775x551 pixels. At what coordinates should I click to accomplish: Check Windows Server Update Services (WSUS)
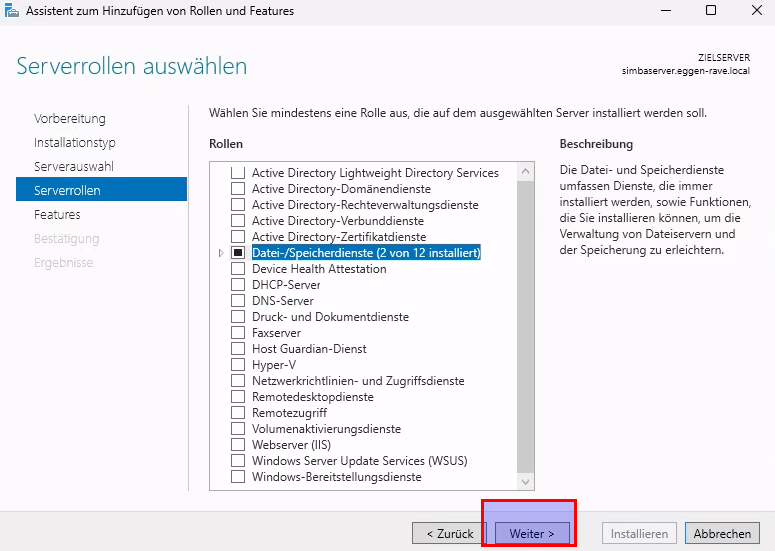point(238,461)
